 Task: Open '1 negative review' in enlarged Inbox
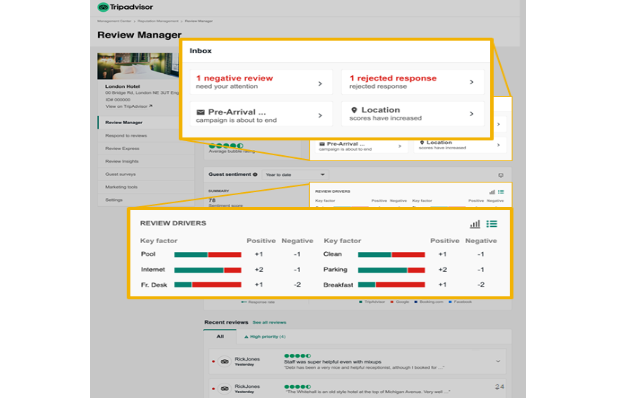coord(261,82)
